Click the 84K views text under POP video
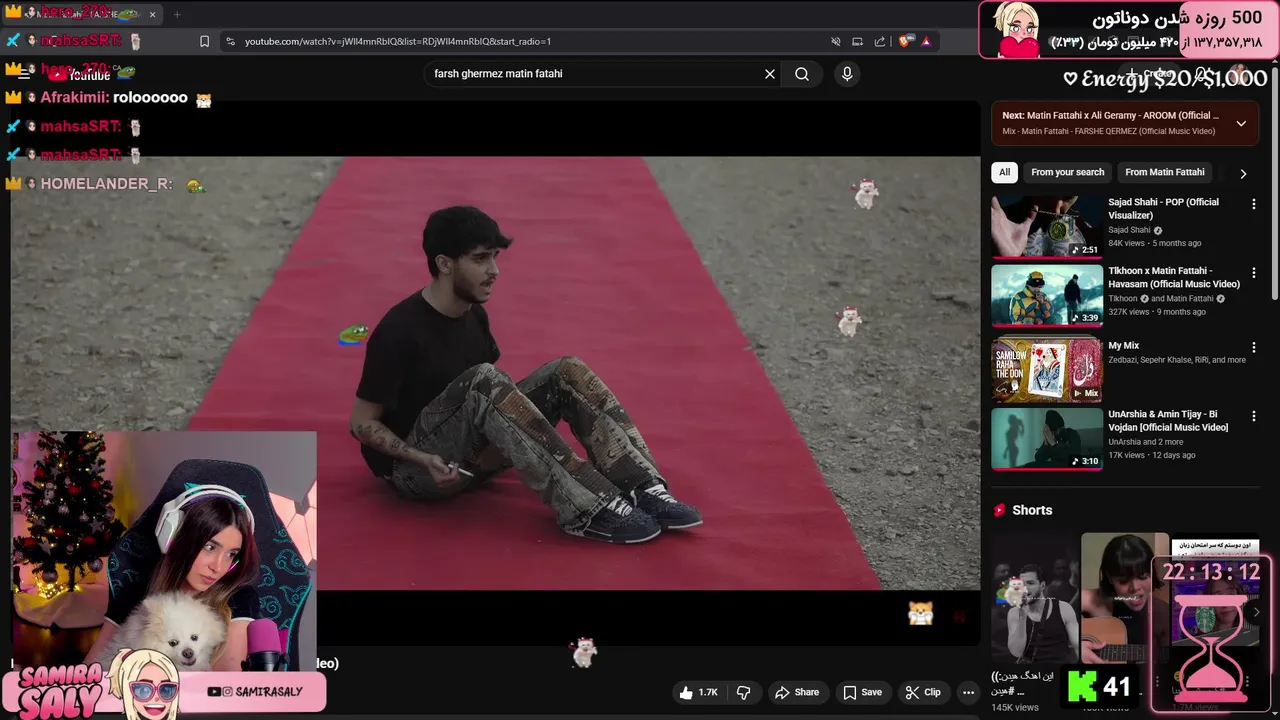The image size is (1280, 720). pyautogui.click(x=1126, y=243)
